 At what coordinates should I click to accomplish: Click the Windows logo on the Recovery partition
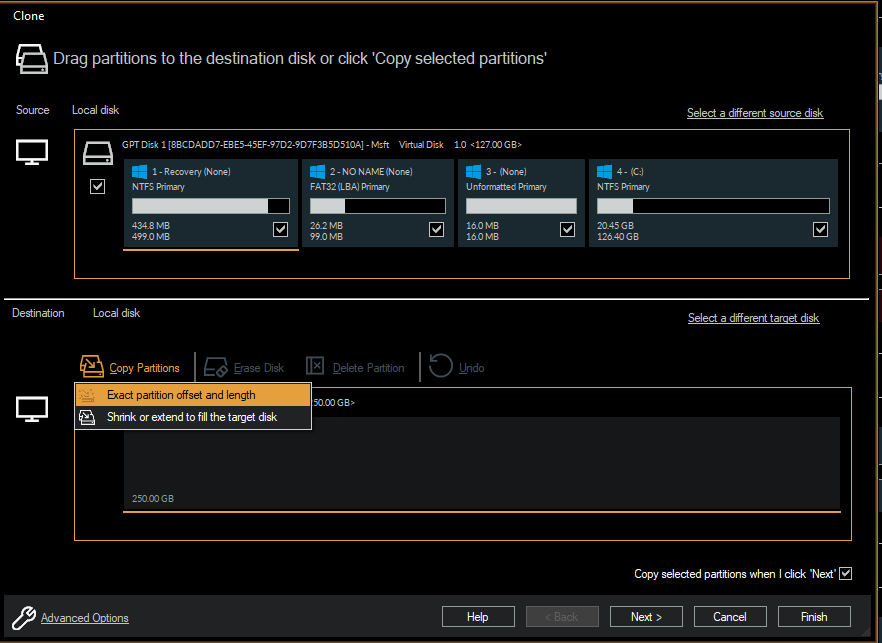(x=139, y=171)
